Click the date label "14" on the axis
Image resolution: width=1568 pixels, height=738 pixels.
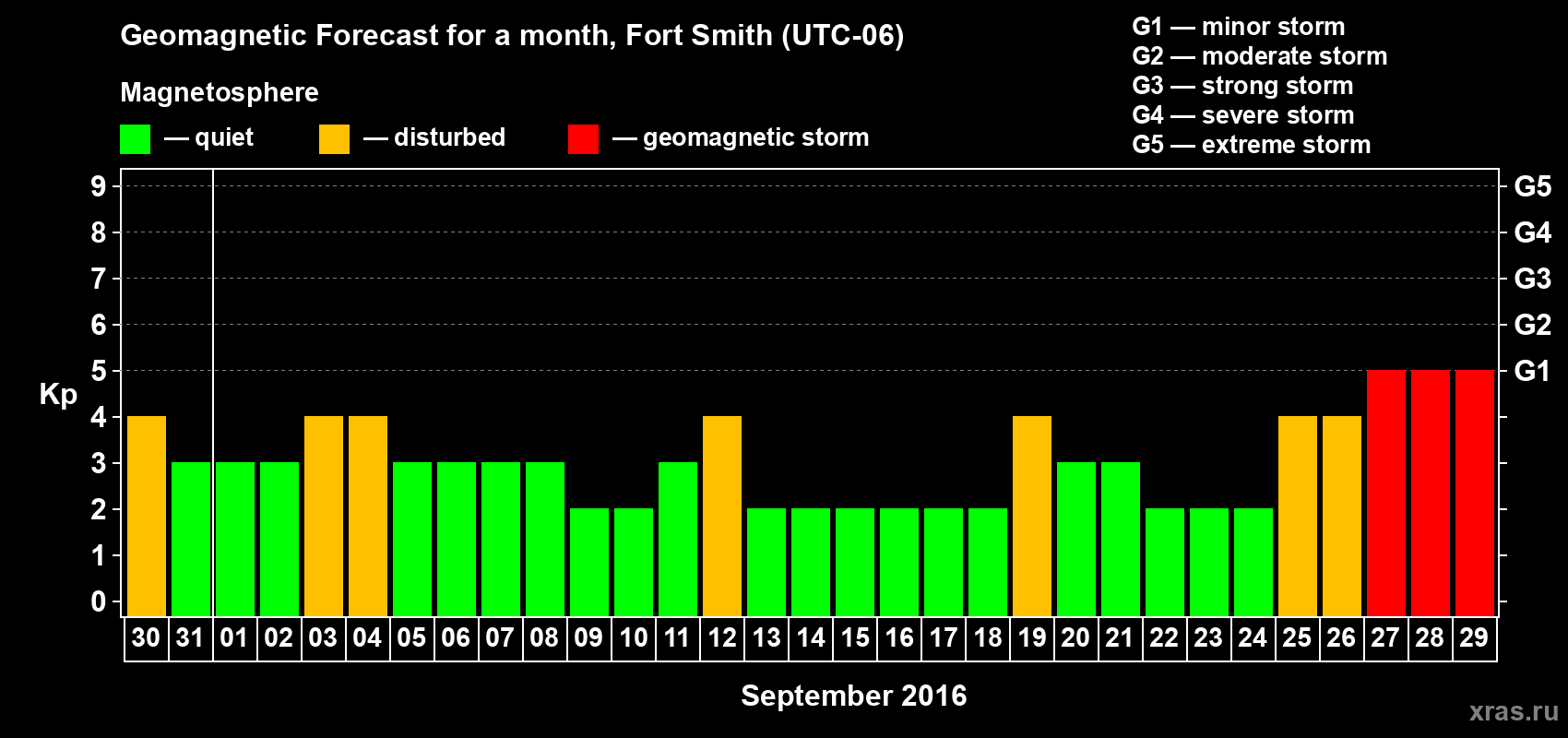pos(810,638)
